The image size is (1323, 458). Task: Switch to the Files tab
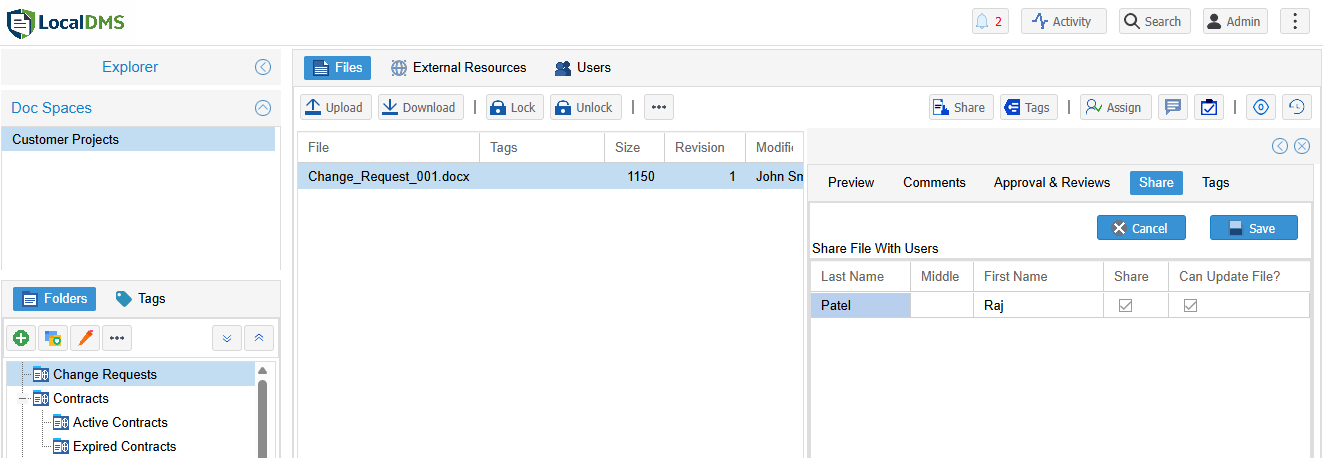[x=337, y=68]
